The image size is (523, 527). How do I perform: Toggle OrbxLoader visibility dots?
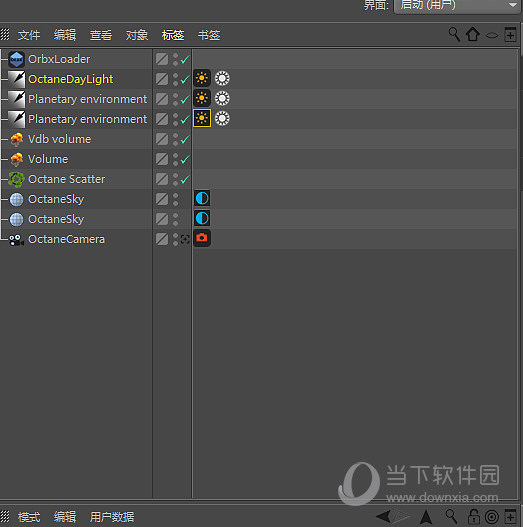coord(175,59)
